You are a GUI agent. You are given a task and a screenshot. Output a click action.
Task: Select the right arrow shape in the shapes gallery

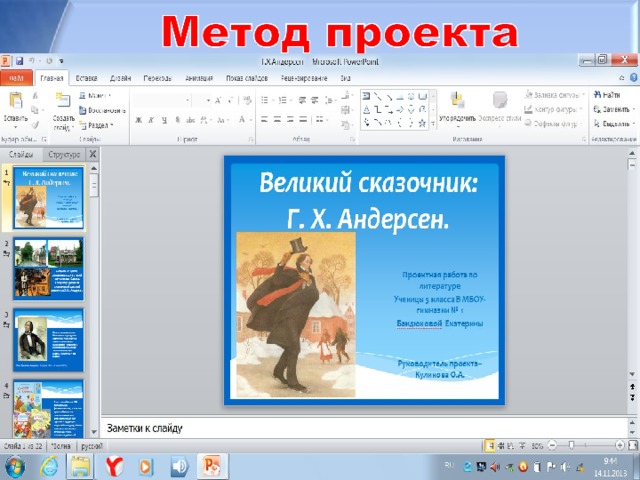(400, 109)
